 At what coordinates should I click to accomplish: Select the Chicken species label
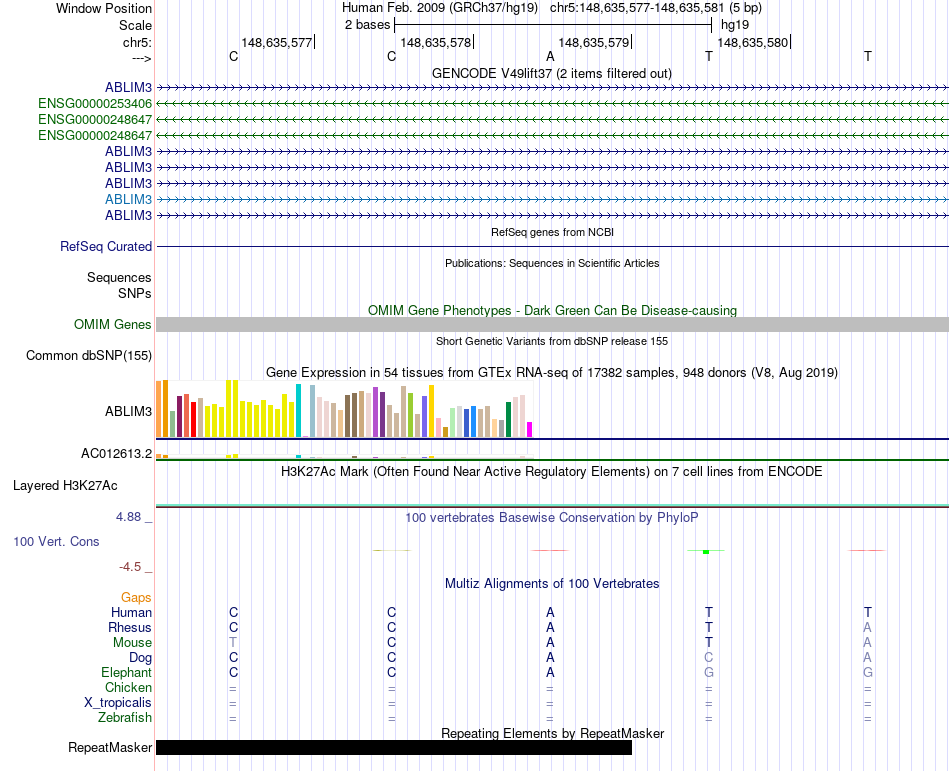tap(128, 687)
